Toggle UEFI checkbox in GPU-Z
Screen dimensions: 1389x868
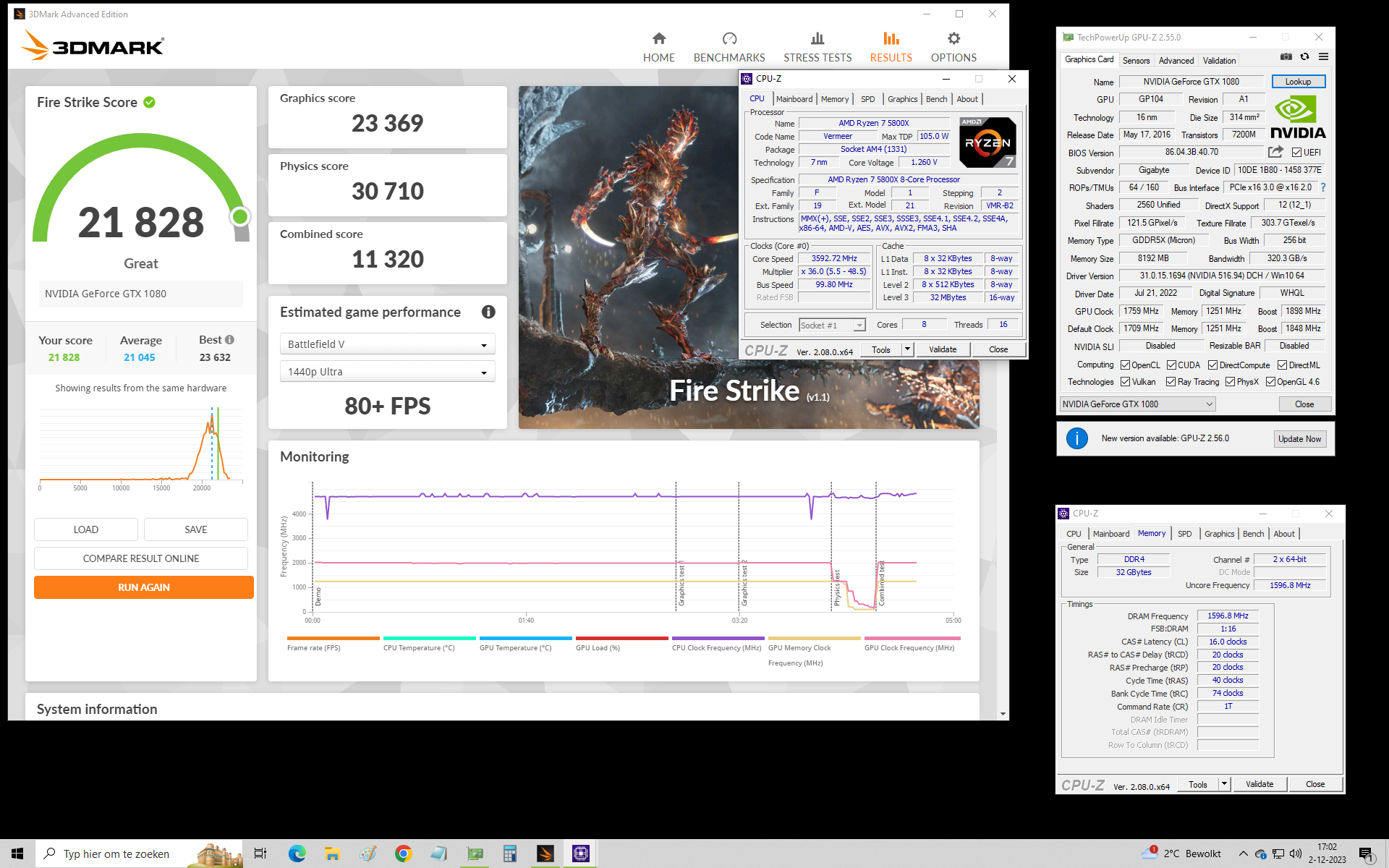pyautogui.click(x=1296, y=153)
